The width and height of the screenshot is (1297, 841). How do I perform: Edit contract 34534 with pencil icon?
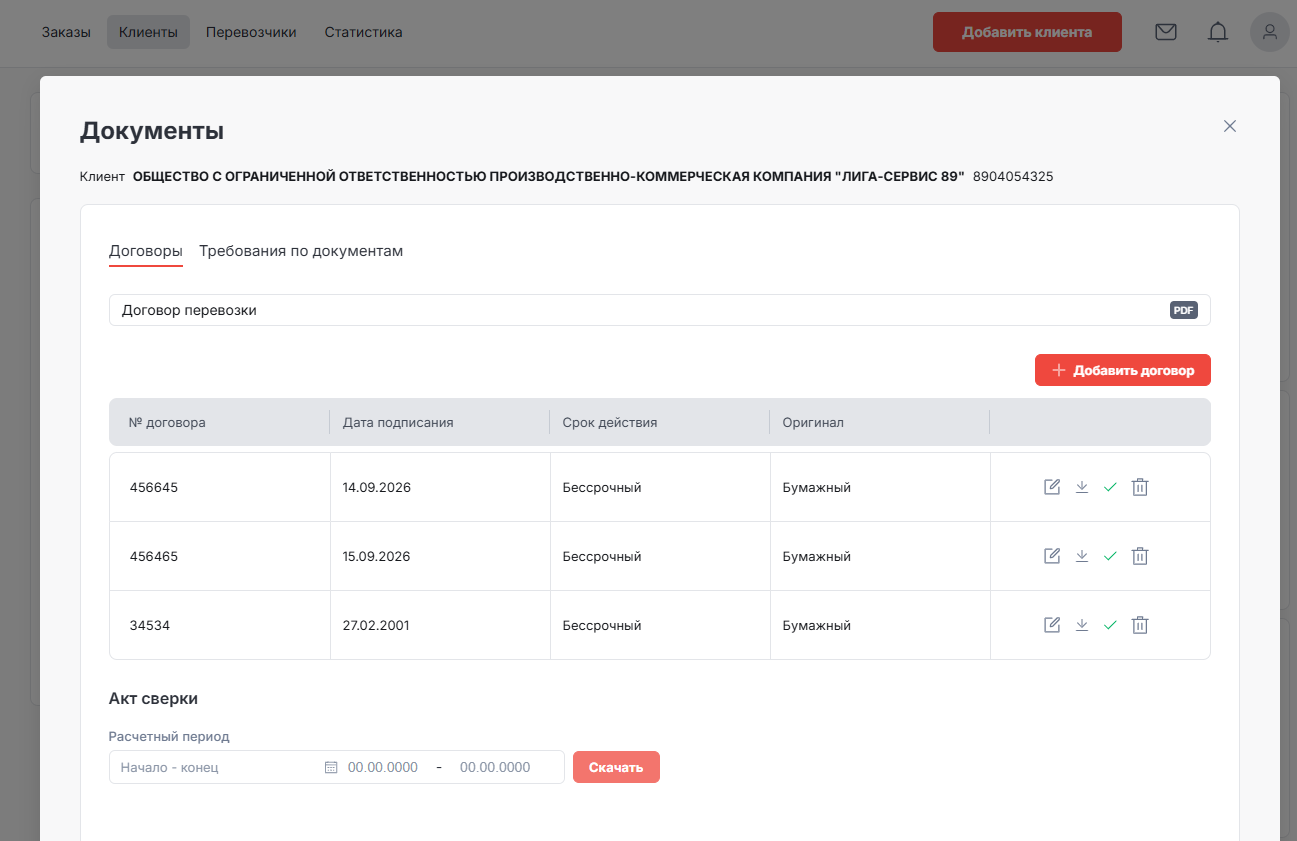(1052, 625)
